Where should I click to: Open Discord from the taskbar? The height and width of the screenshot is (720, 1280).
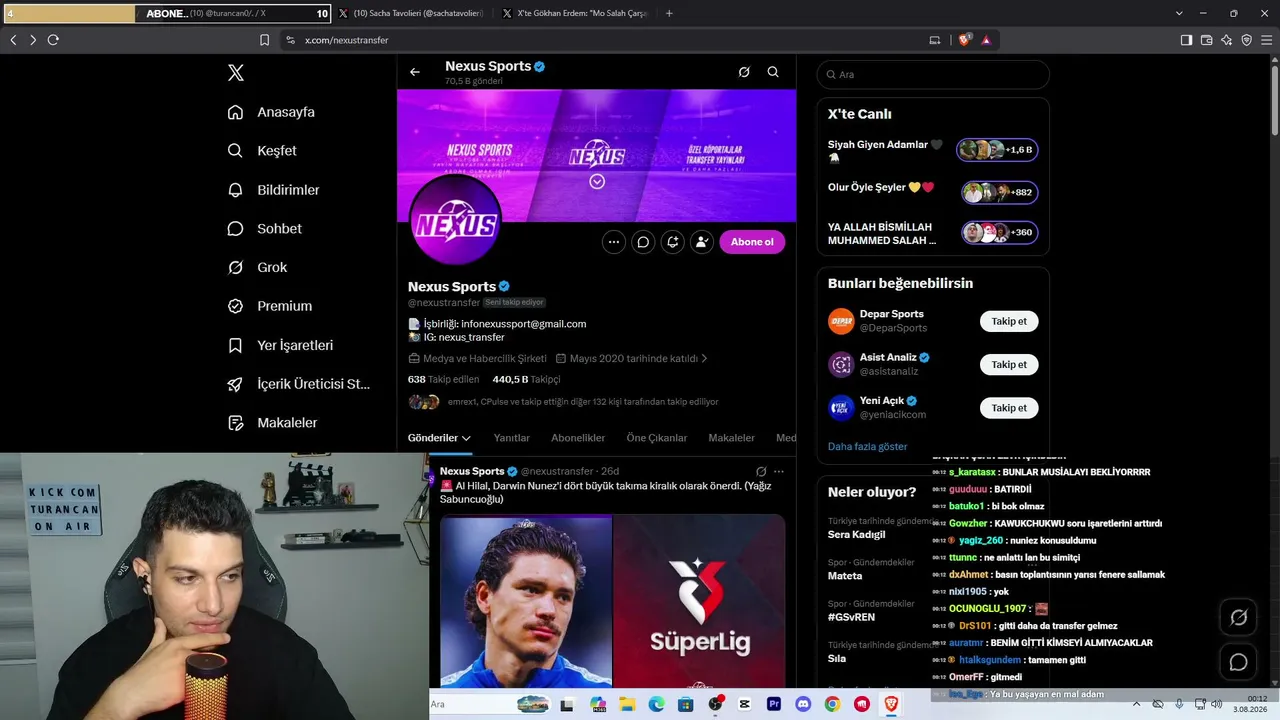coord(803,704)
